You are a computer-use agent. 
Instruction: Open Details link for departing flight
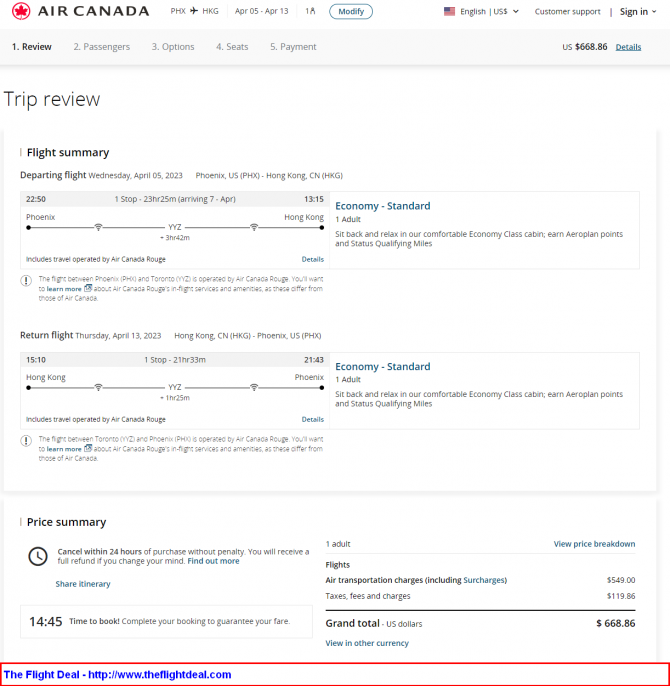pos(312,259)
